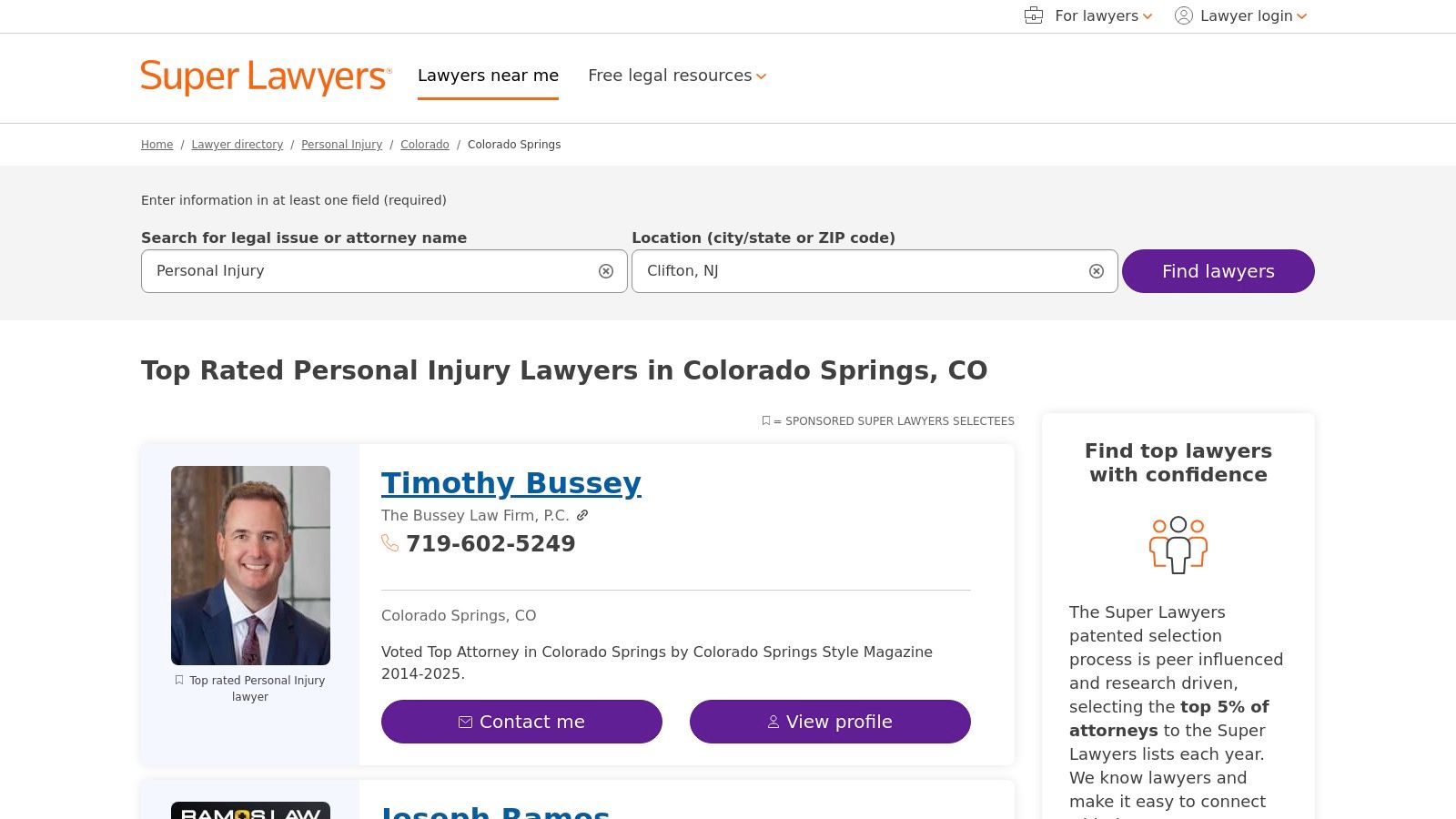Image resolution: width=1456 pixels, height=819 pixels.
Task: Open the link icon after The Bussey Law Firm
Action: tap(583, 515)
